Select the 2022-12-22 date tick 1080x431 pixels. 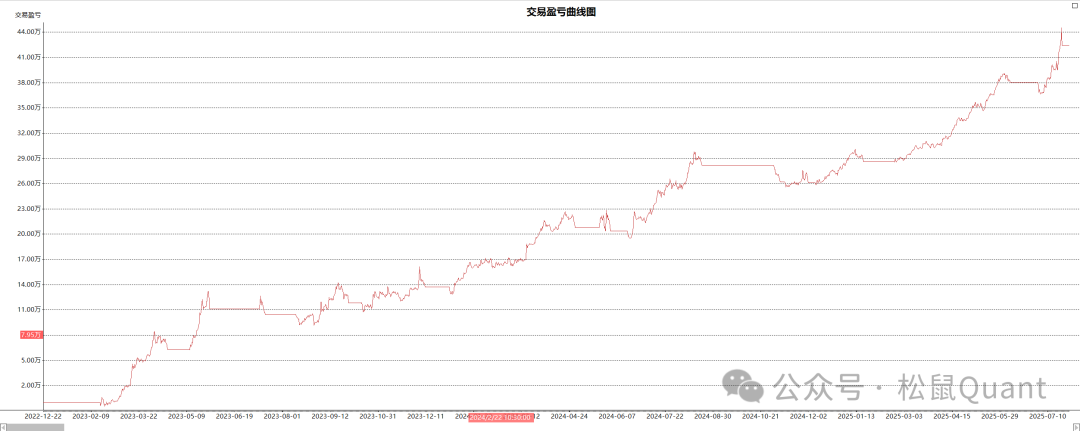coord(43,416)
